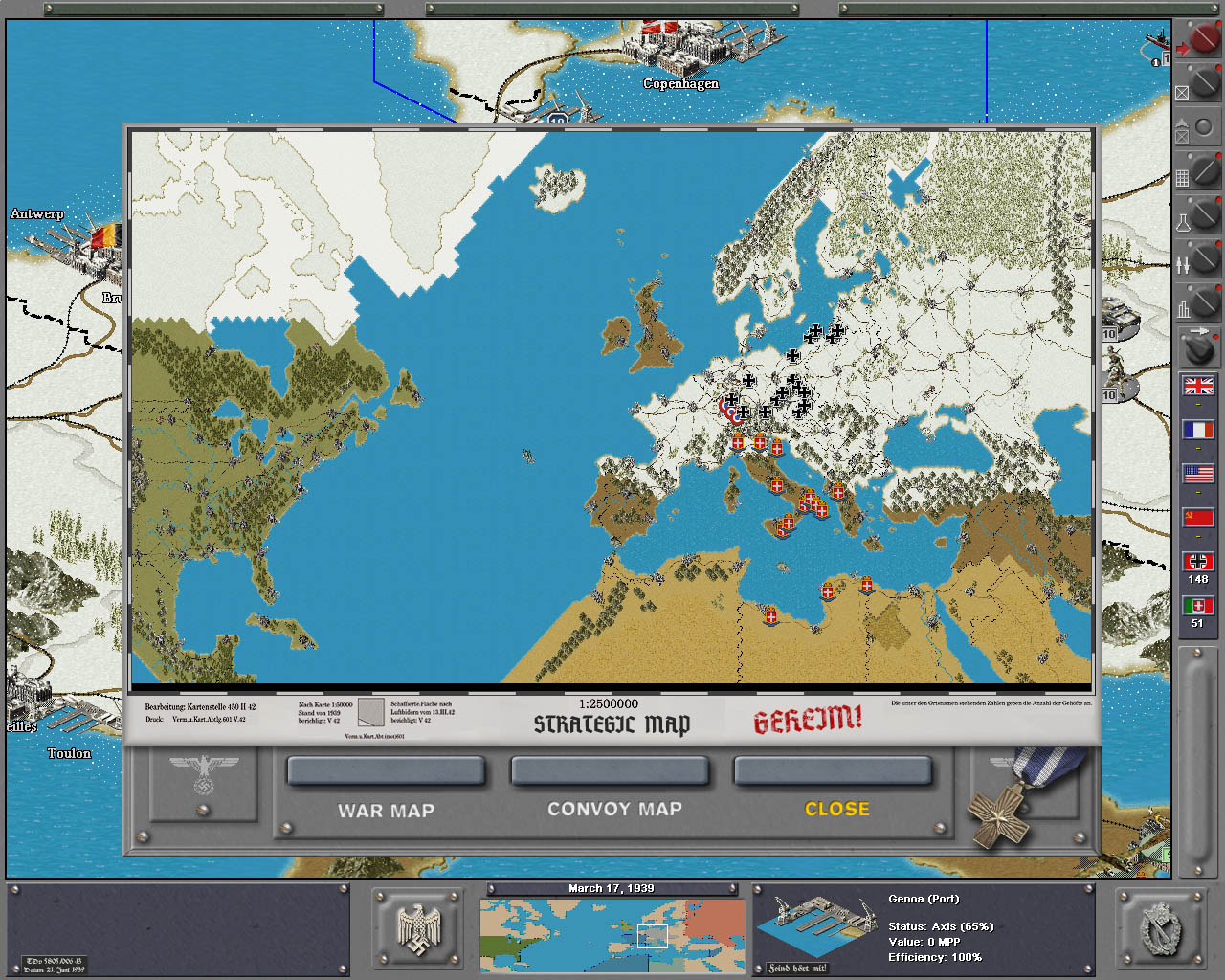Select the French flag
The image size is (1225, 980).
[1198, 431]
